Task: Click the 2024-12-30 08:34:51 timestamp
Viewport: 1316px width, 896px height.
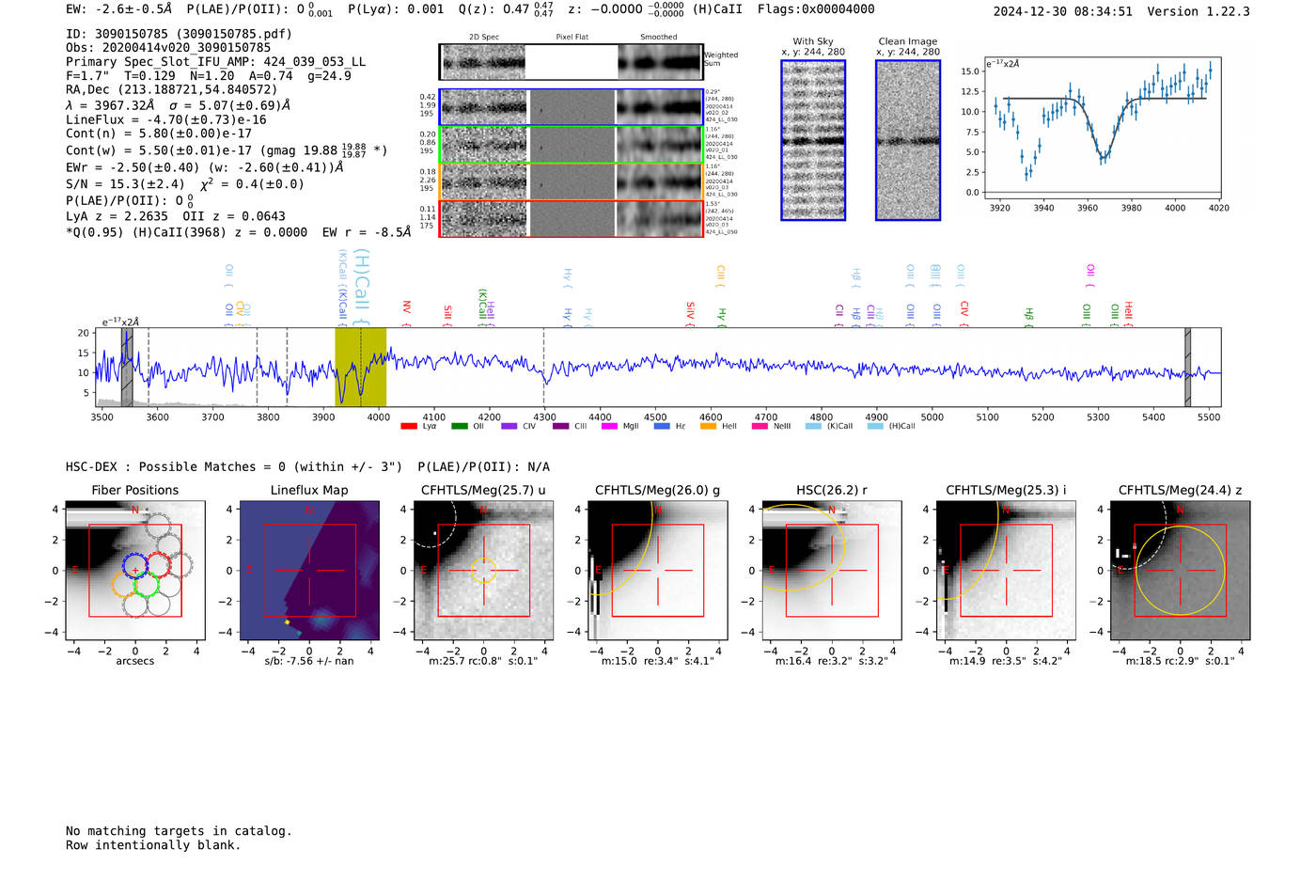Action: 1063,11
